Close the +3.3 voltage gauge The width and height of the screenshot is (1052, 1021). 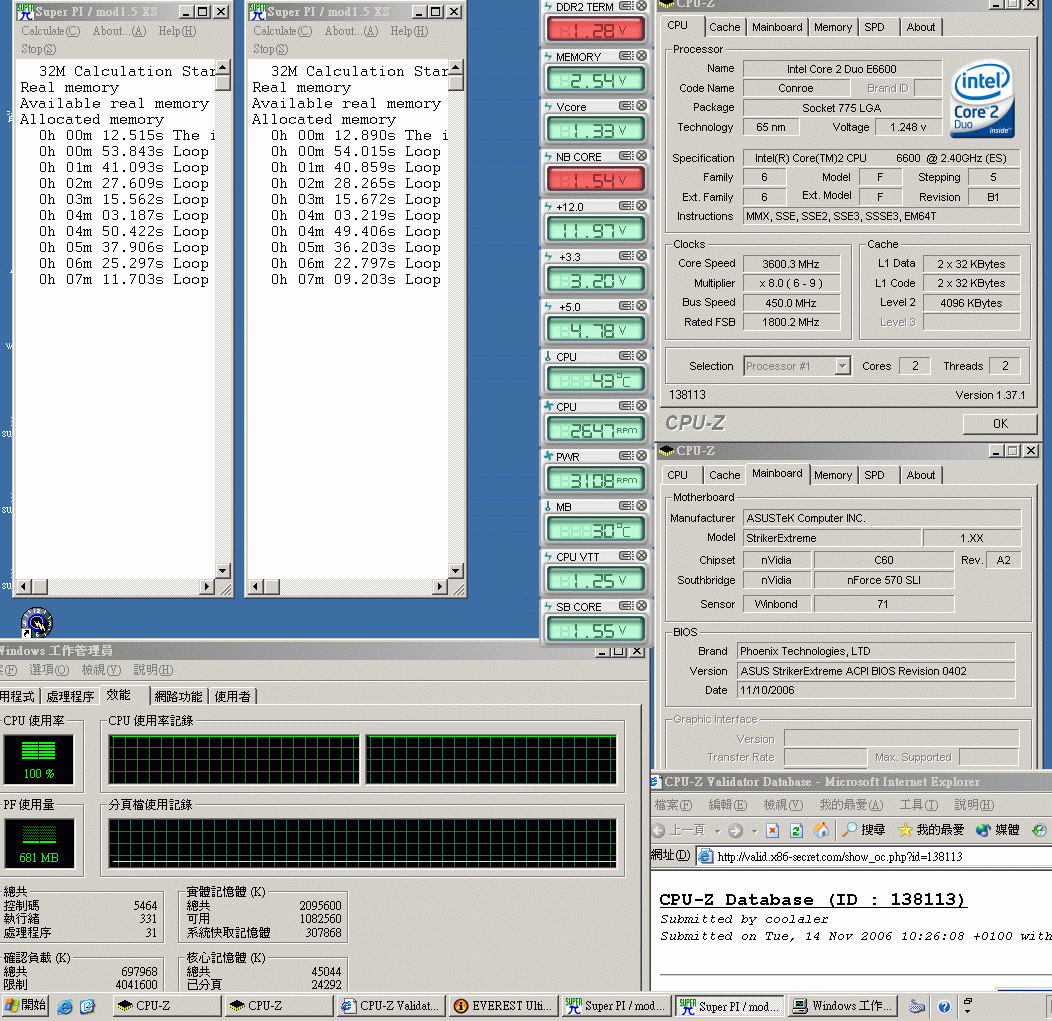(641, 256)
